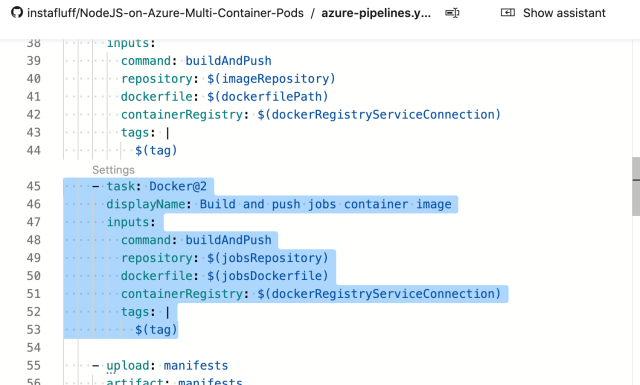Image resolution: width=640 pixels, height=385 pixels.
Task: Click the GitHub logo icon
Action: pyautogui.click(x=17, y=13)
